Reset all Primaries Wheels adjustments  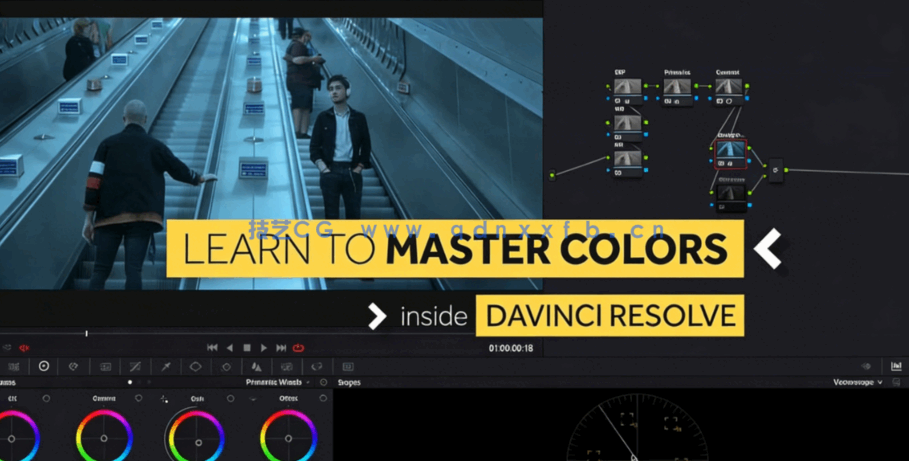(323, 382)
